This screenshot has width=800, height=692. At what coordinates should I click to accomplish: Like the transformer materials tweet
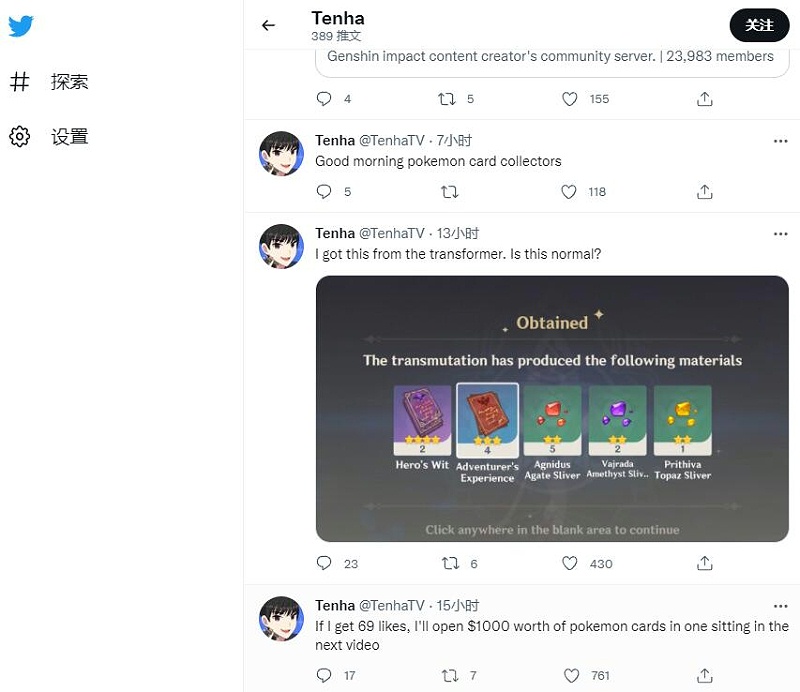point(569,563)
